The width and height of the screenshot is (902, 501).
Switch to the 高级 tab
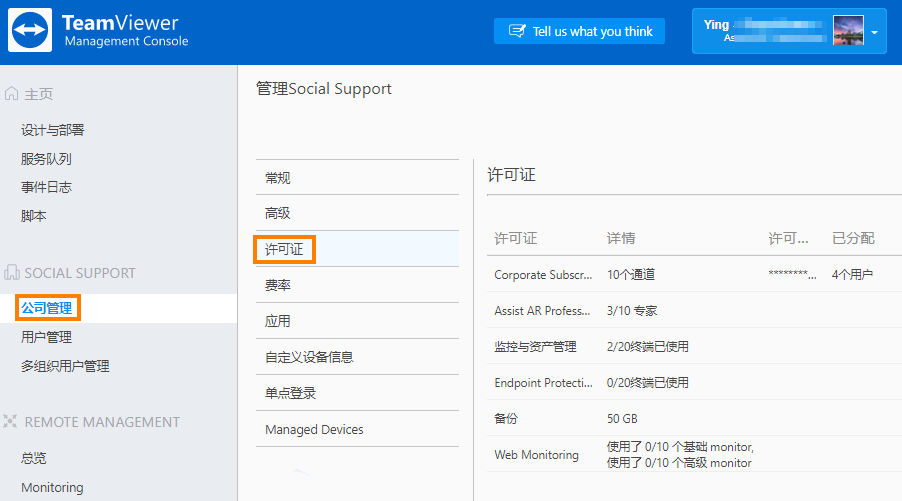pos(357,213)
